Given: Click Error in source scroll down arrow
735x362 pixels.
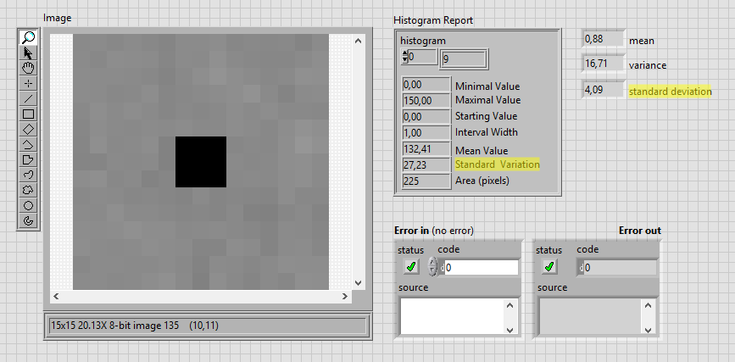Looking at the screenshot, I should click(x=510, y=330).
